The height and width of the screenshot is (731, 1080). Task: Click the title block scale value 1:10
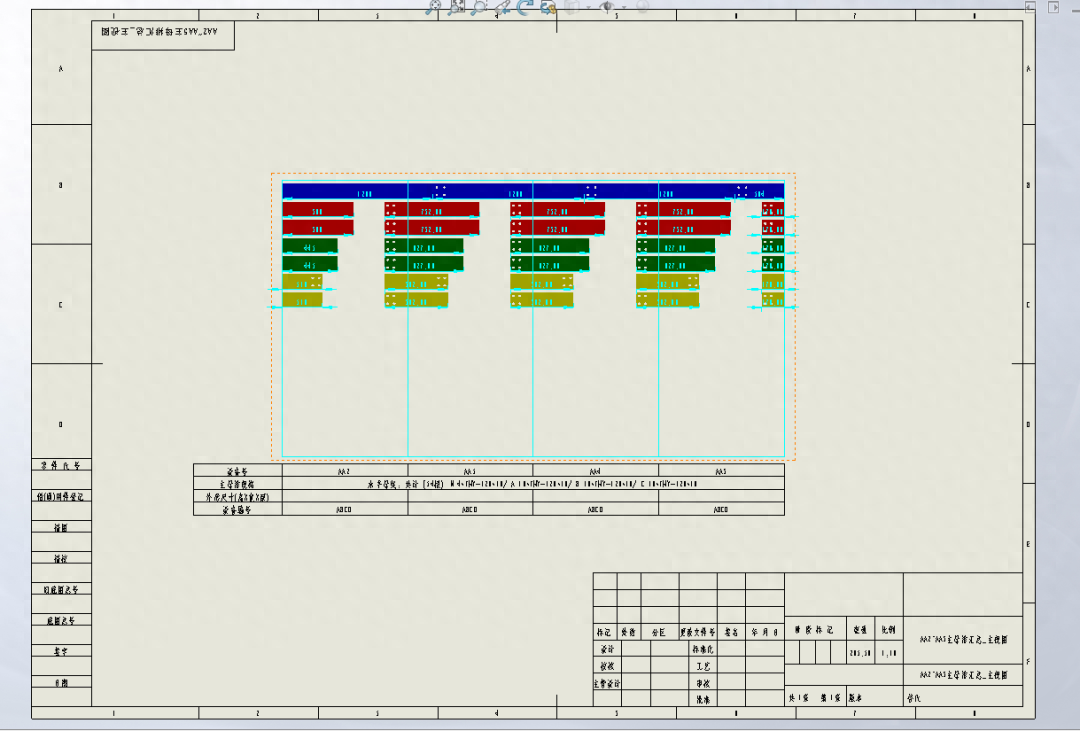point(889,653)
